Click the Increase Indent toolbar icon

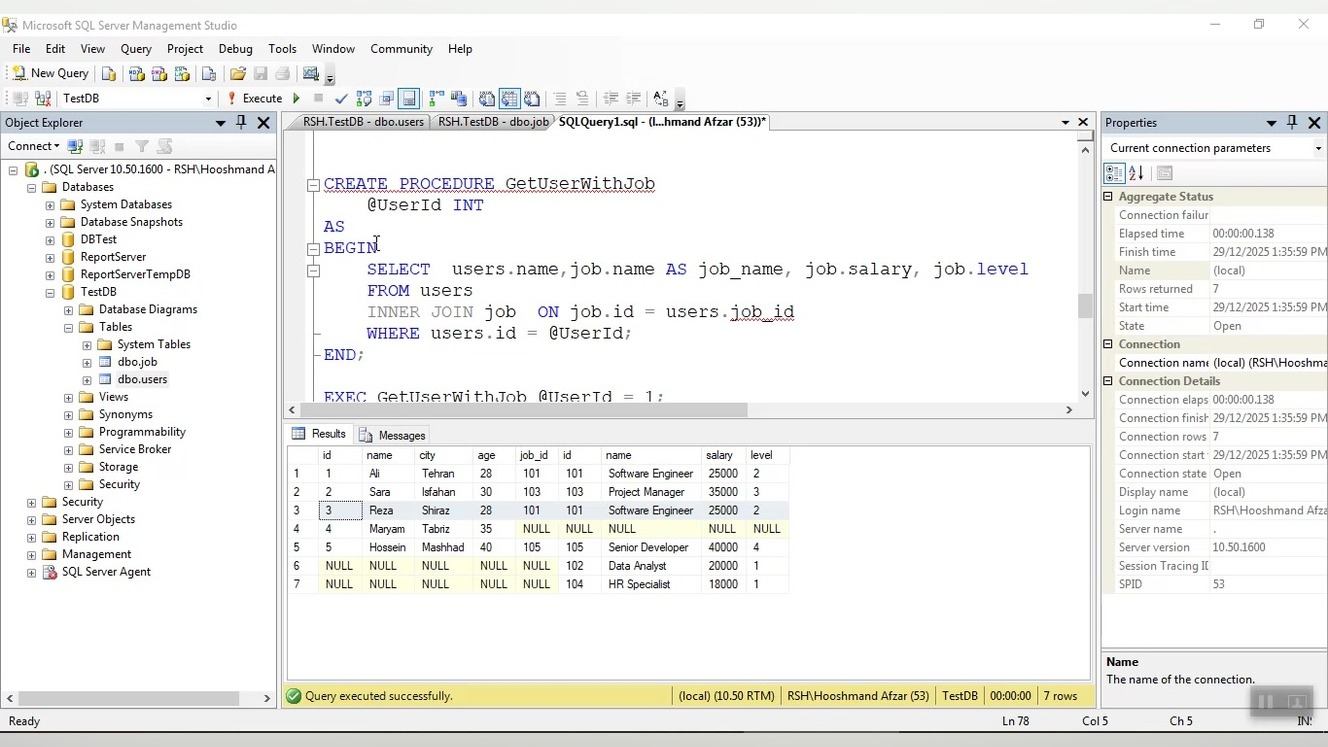pyautogui.click(x=632, y=98)
